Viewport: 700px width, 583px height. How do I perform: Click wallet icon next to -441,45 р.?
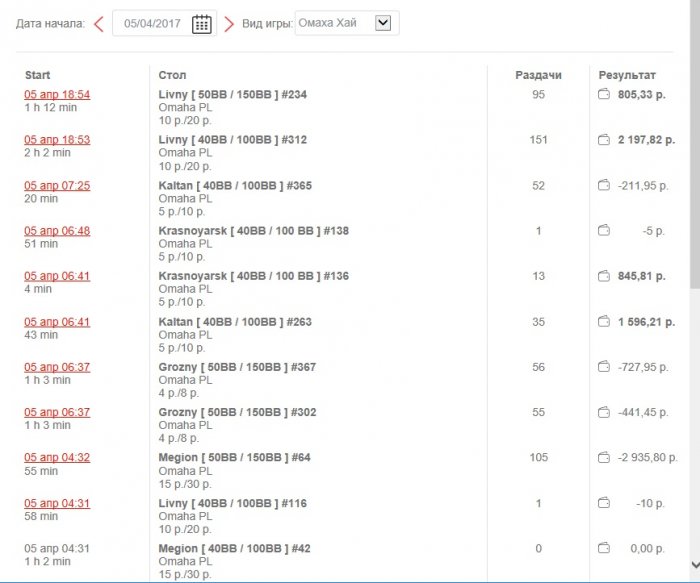(x=604, y=412)
